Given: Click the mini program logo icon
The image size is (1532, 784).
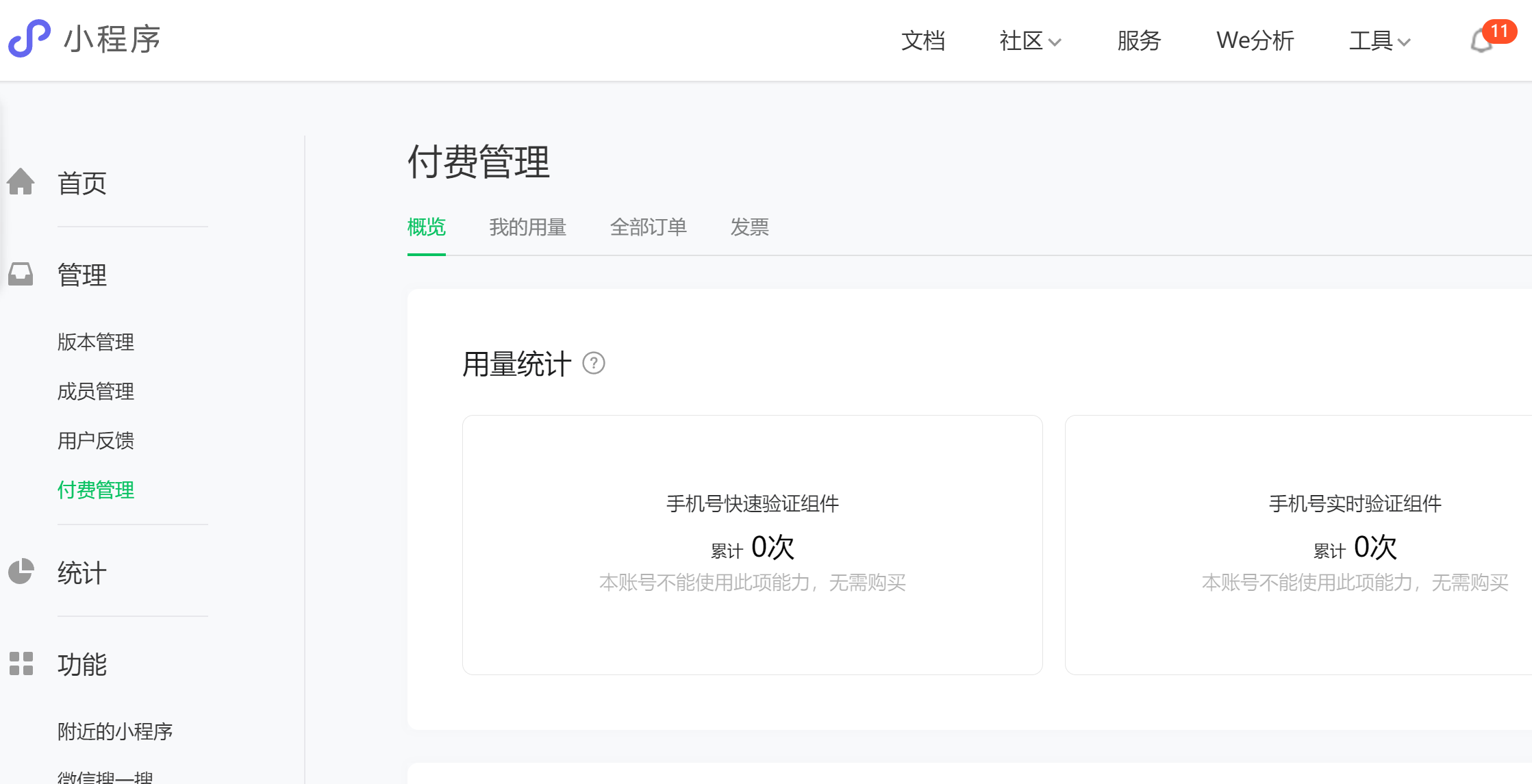Looking at the screenshot, I should click(x=29, y=38).
